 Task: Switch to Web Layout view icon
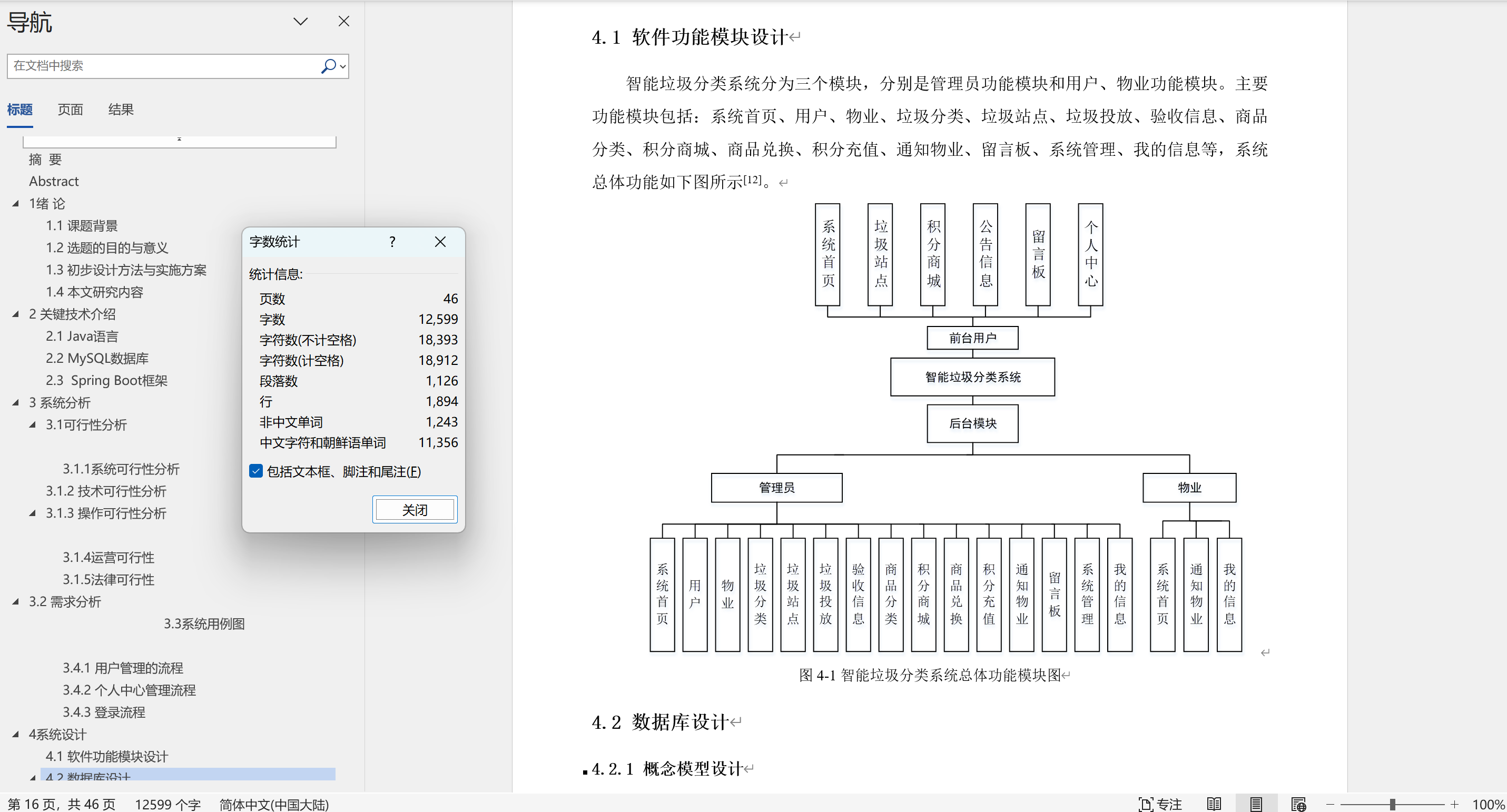point(1298,805)
